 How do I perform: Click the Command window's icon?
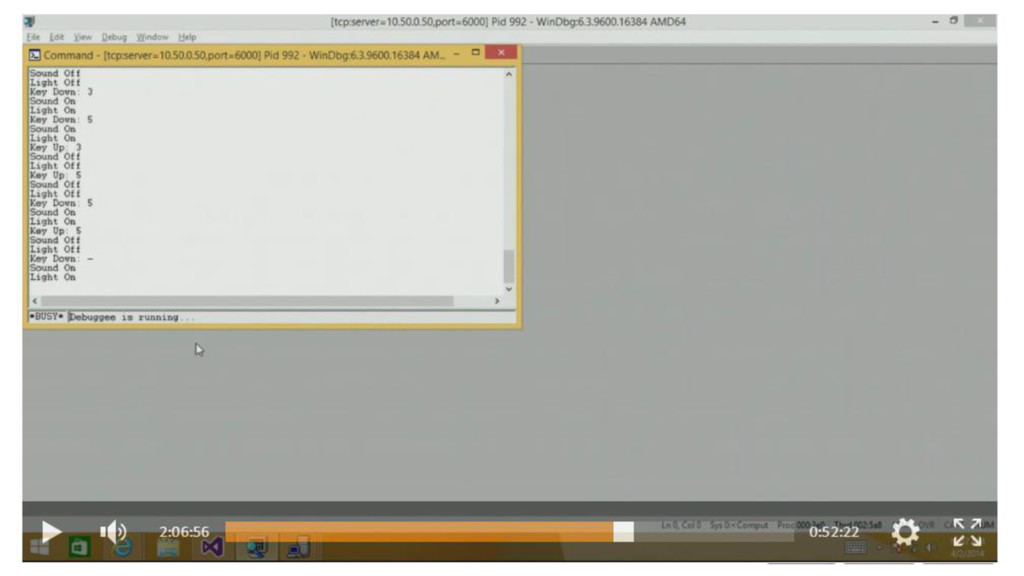coord(35,55)
